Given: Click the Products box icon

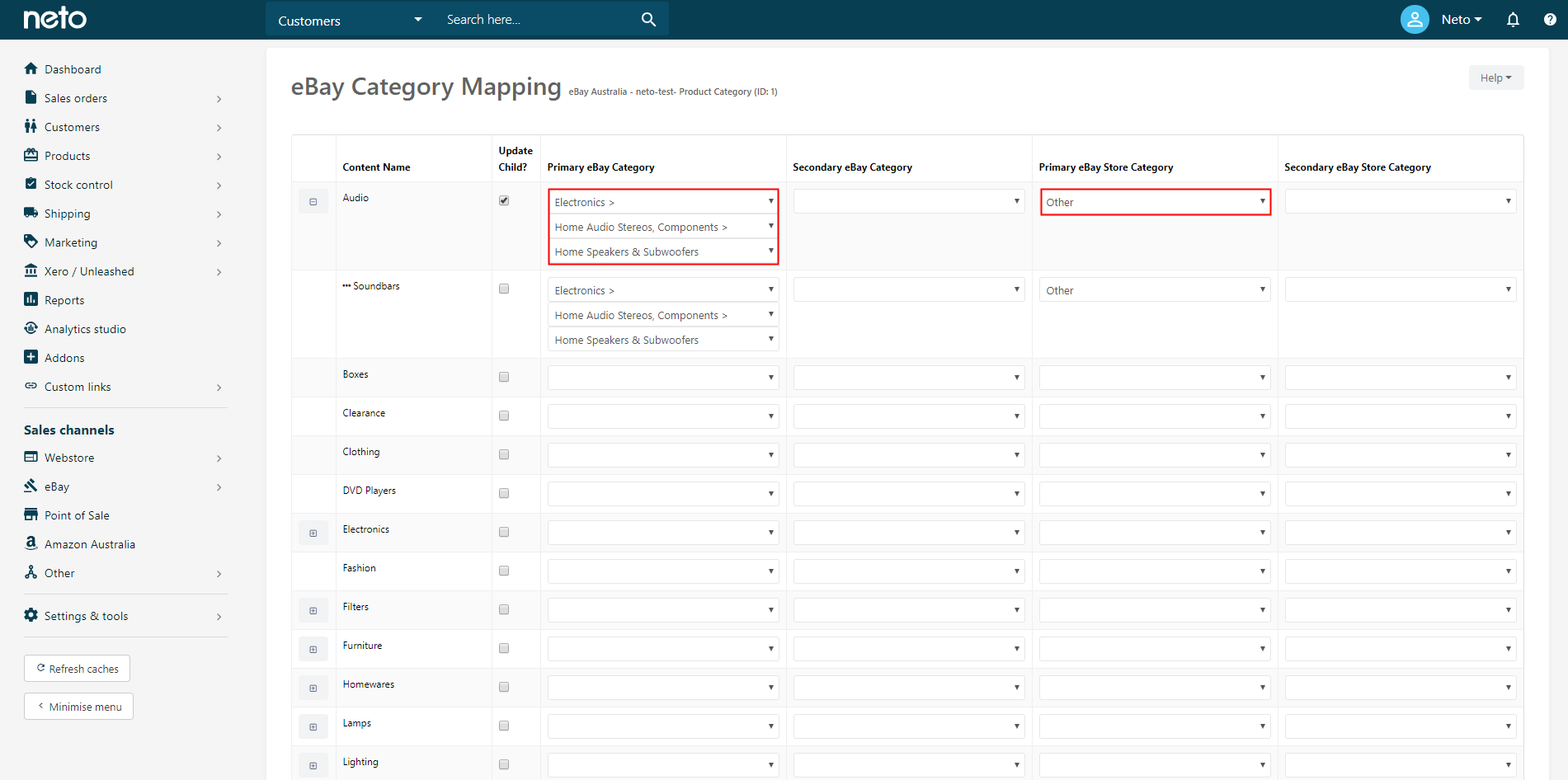Looking at the screenshot, I should pyautogui.click(x=31, y=155).
